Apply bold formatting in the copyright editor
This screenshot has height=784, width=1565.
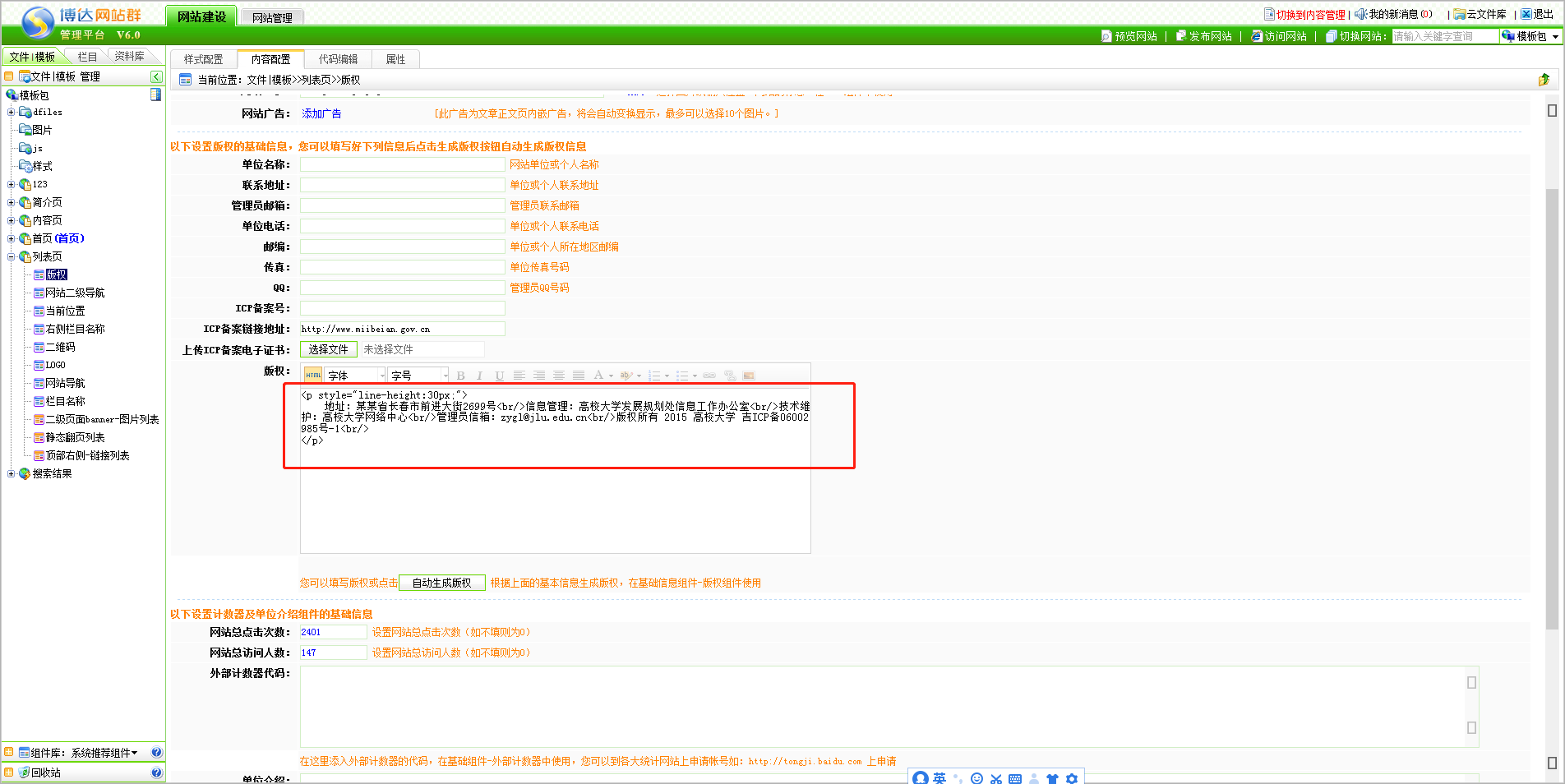(x=460, y=376)
